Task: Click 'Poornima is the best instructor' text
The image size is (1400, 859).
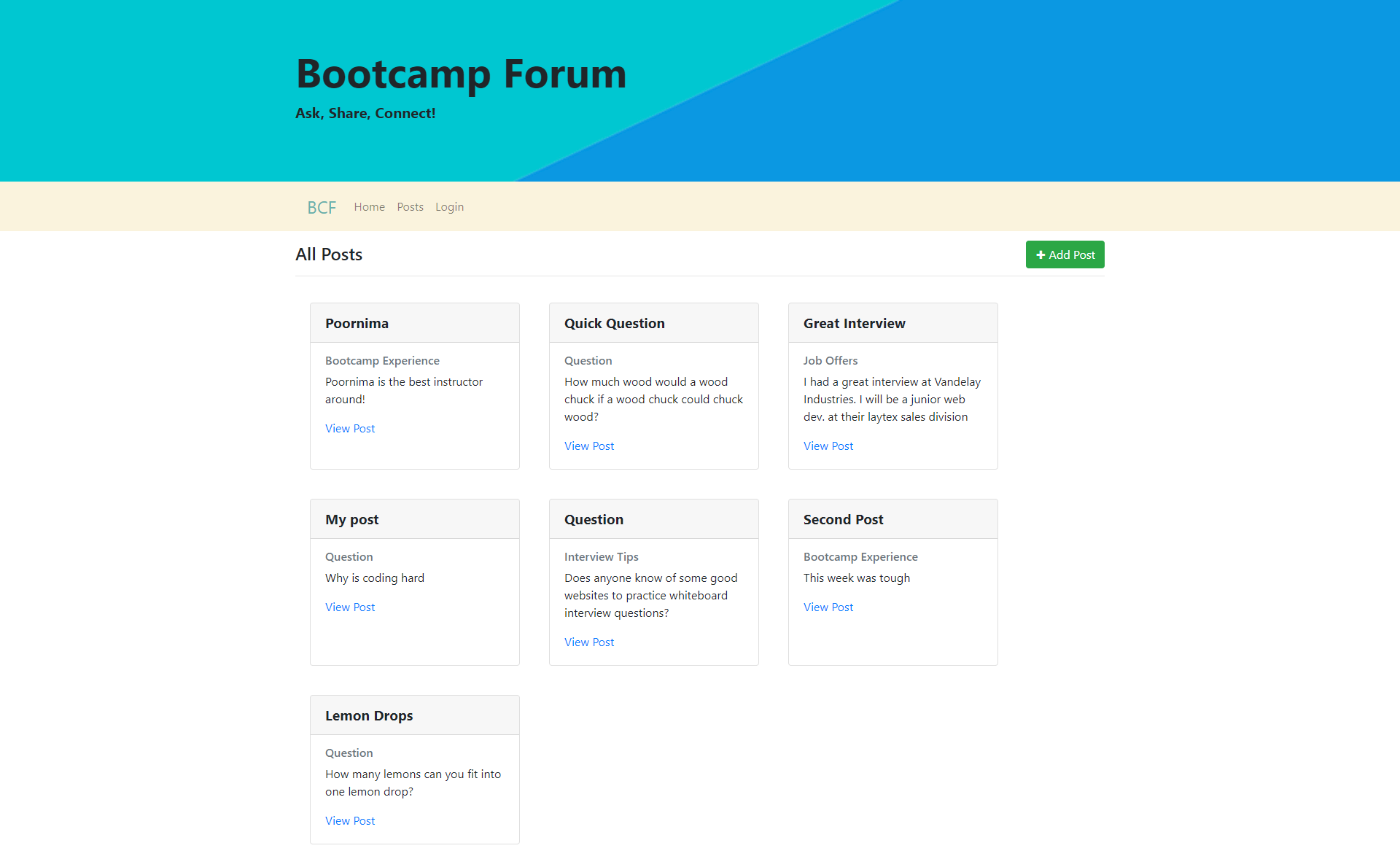Action: [x=404, y=391]
